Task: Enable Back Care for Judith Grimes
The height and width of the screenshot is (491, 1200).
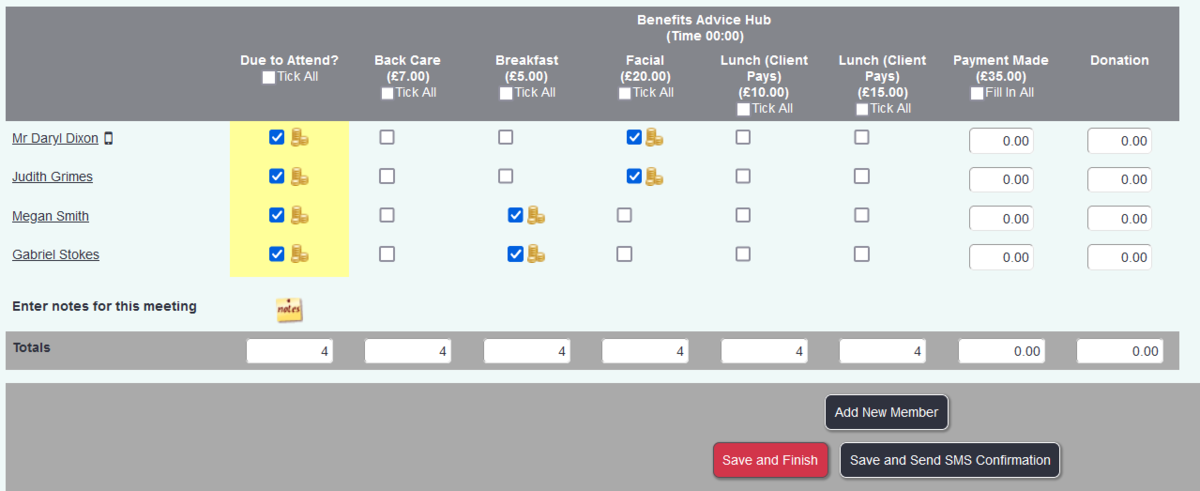Action: (x=387, y=176)
